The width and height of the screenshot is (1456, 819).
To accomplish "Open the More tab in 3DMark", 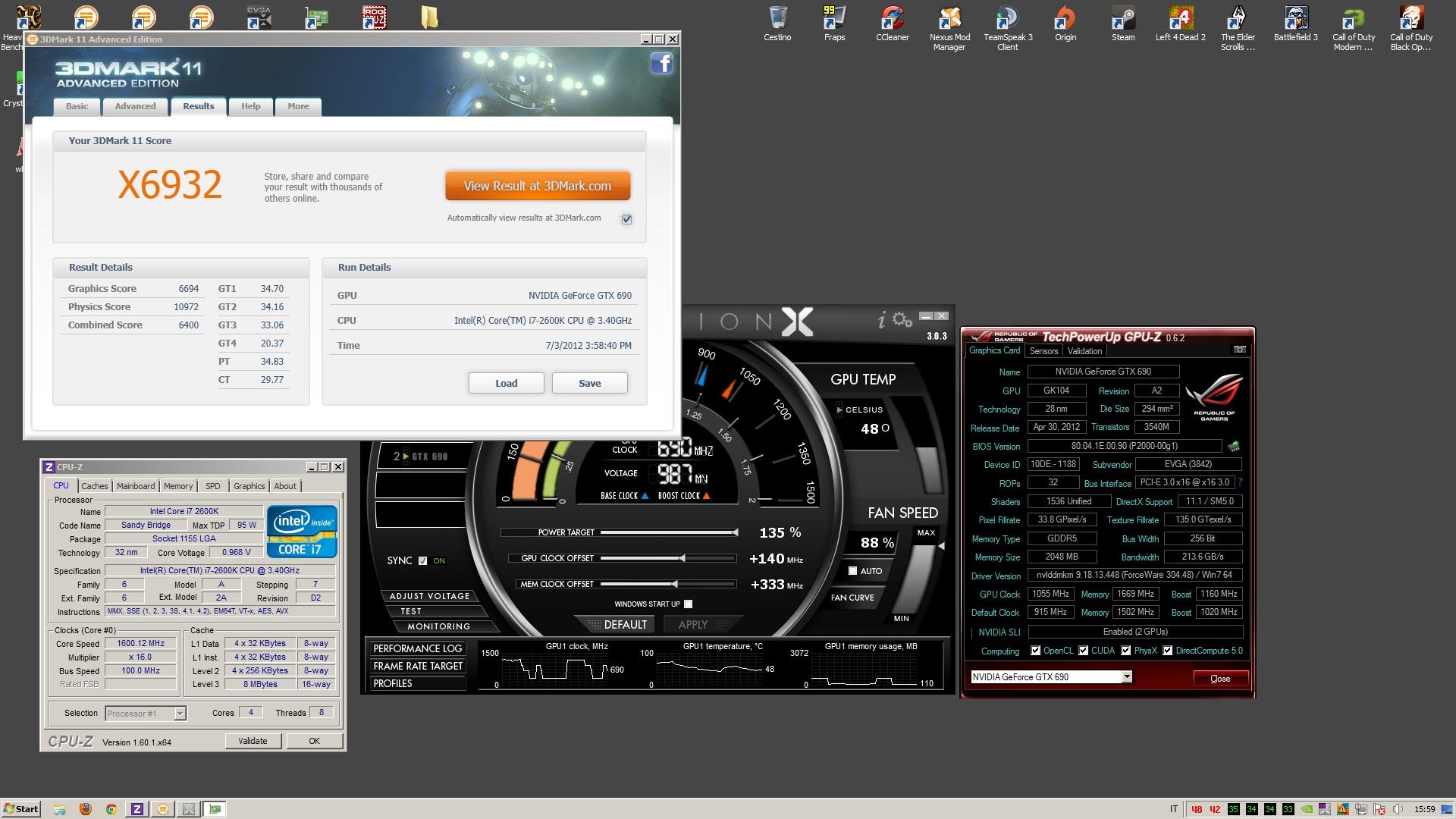I will click(x=298, y=106).
